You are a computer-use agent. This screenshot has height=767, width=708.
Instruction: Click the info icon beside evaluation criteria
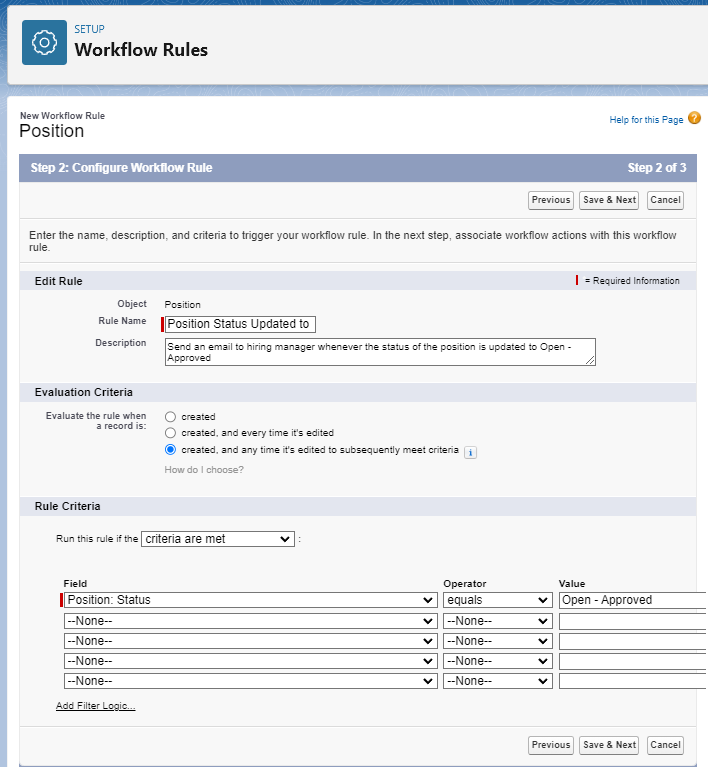click(471, 452)
